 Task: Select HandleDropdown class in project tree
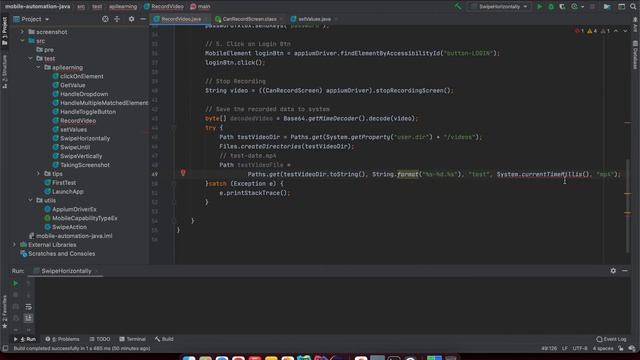tap(84, 94)
